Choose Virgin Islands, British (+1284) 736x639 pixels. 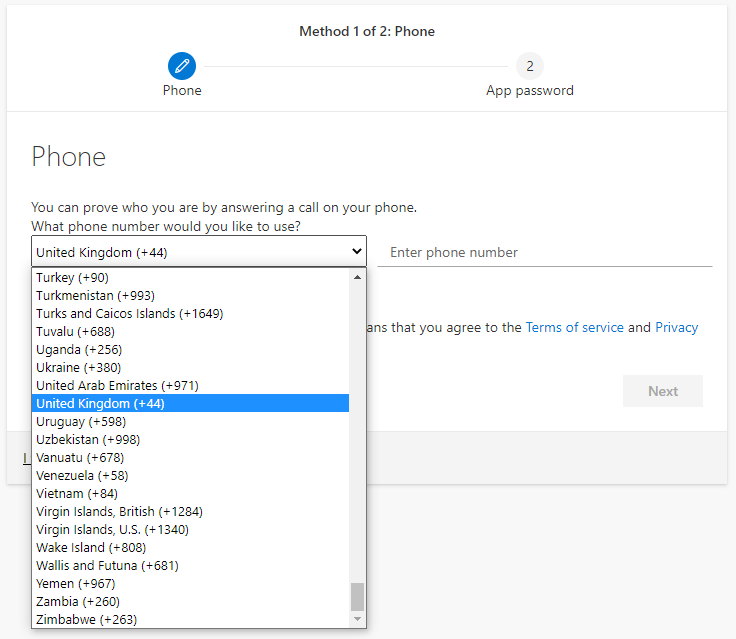point(190,511)
